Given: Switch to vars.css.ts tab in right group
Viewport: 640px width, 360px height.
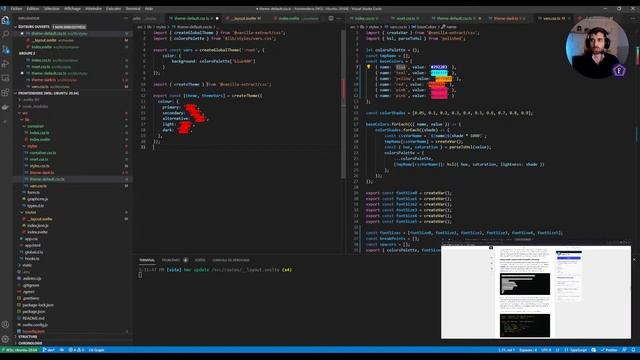Looking at the screenshot, I should 554,18.
